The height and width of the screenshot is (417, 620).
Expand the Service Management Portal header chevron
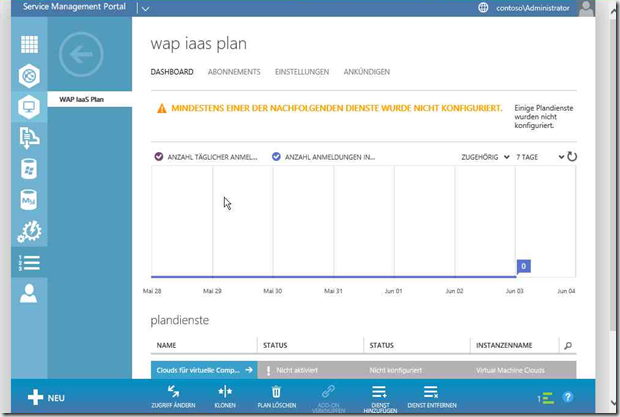click(x=145, y=8)
